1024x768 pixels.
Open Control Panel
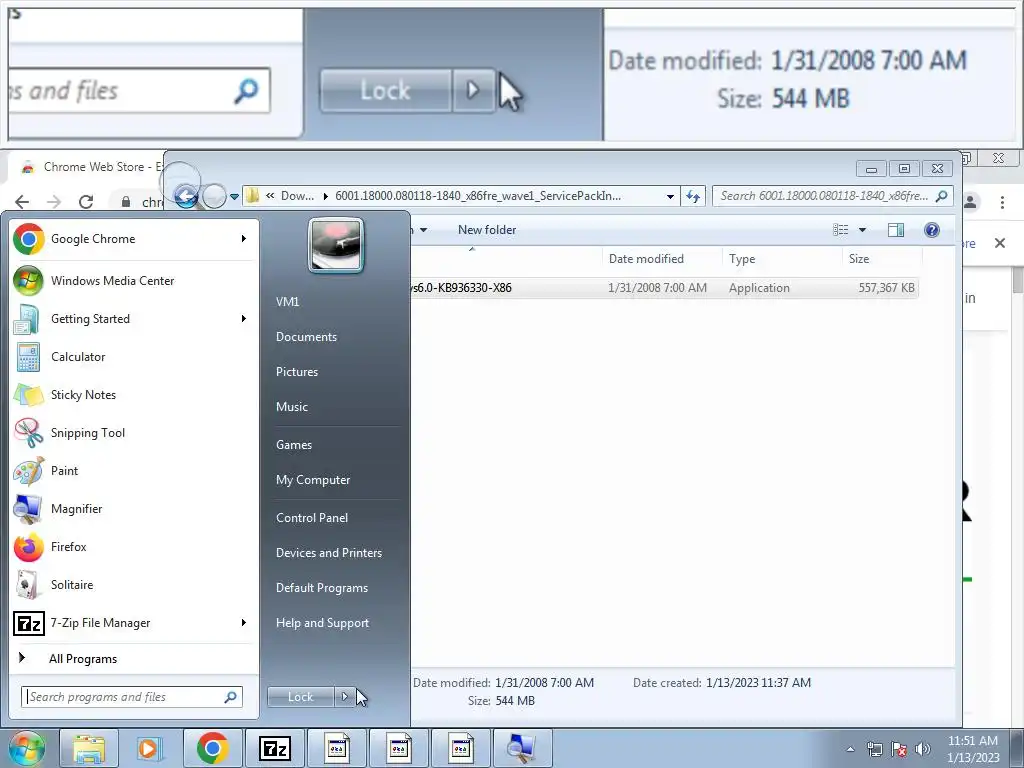coord(312,518)
